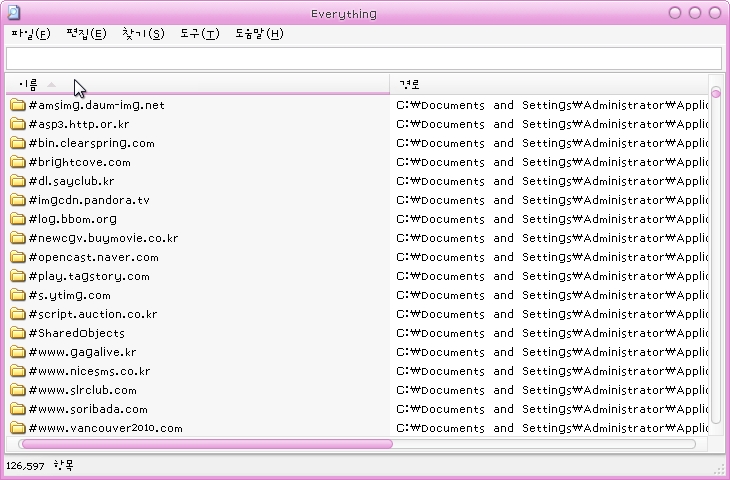The image size is (730, 480).
Task: Click the Everything app icon in title bar
Action: (14, 13)
